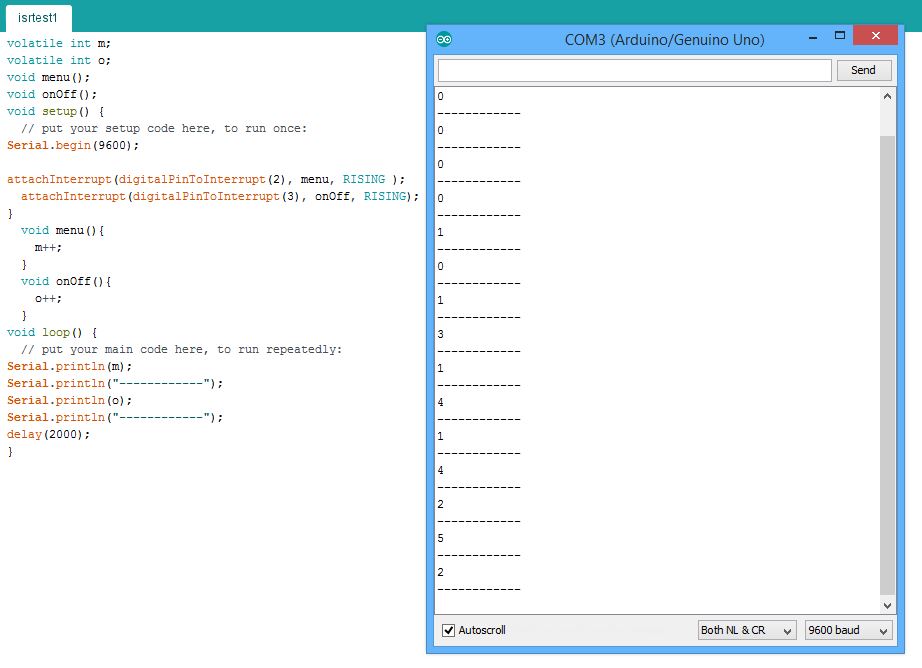Place cursor on the delay(2000) line
Image resolution: width=922 pixels, height=668 pixels.
pyautogui.click(x=50, y=434)
